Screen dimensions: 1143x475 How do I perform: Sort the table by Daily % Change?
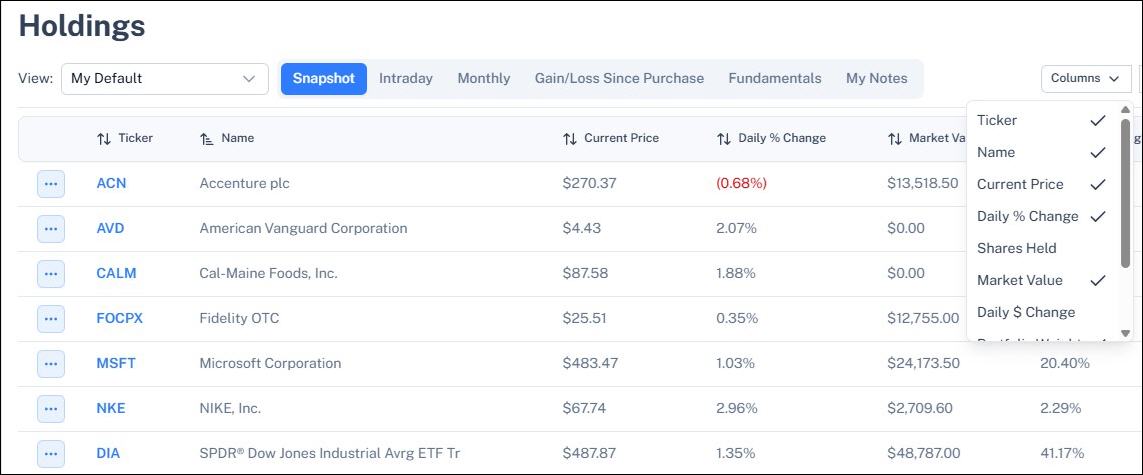point(724,138)
